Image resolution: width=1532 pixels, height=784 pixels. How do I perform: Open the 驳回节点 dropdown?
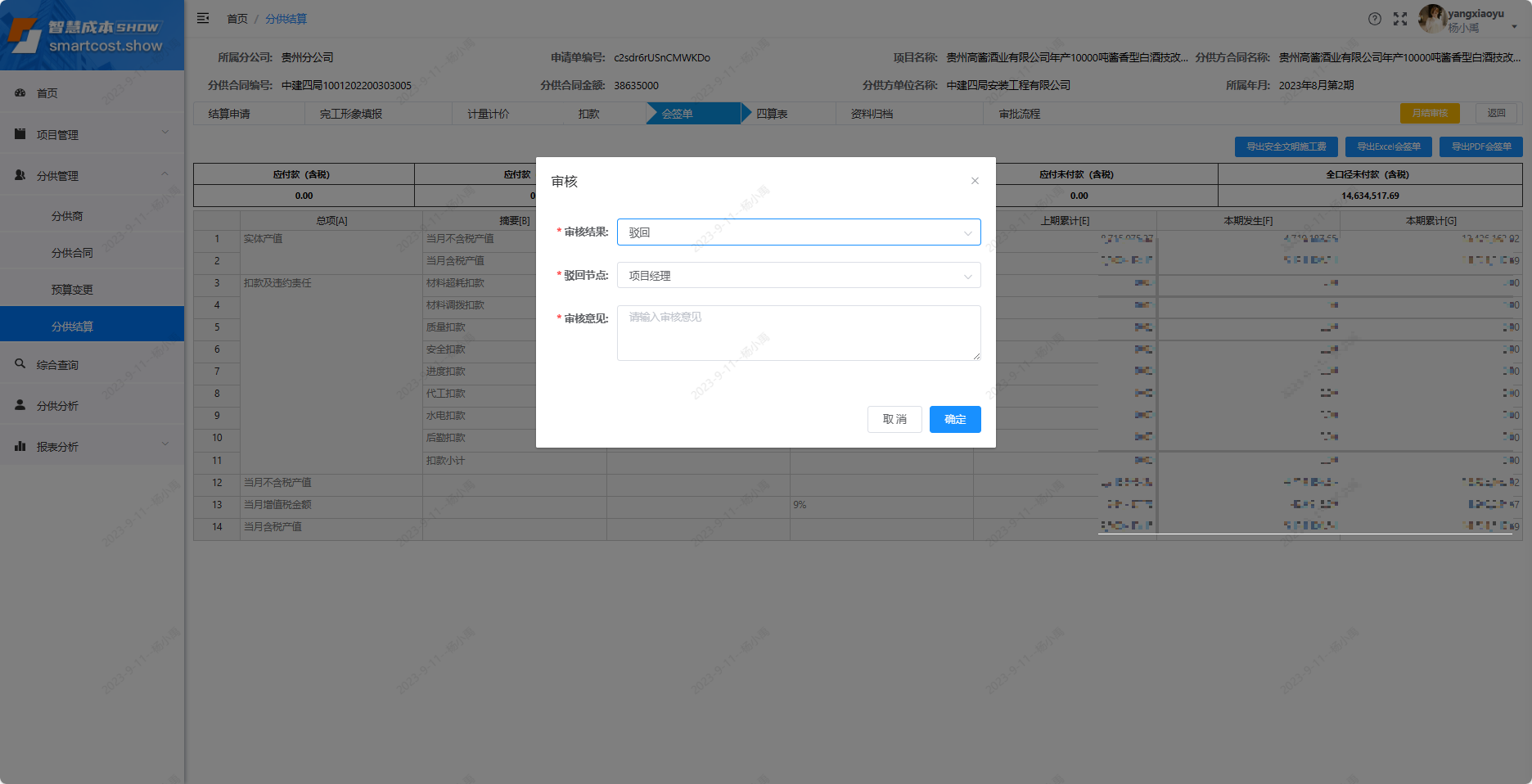[x=798, y=276]
